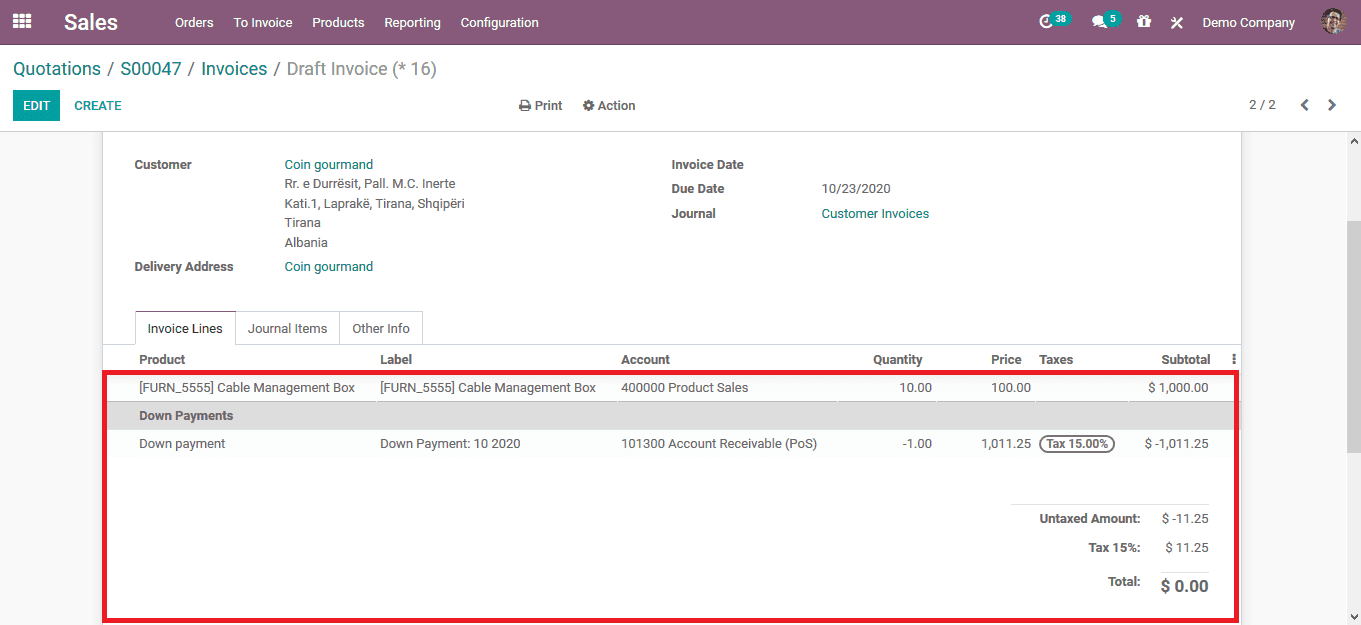Click the EDIT button
Image resolution: width=1361 pixels, height=625 pixels.
click(36, 105)
